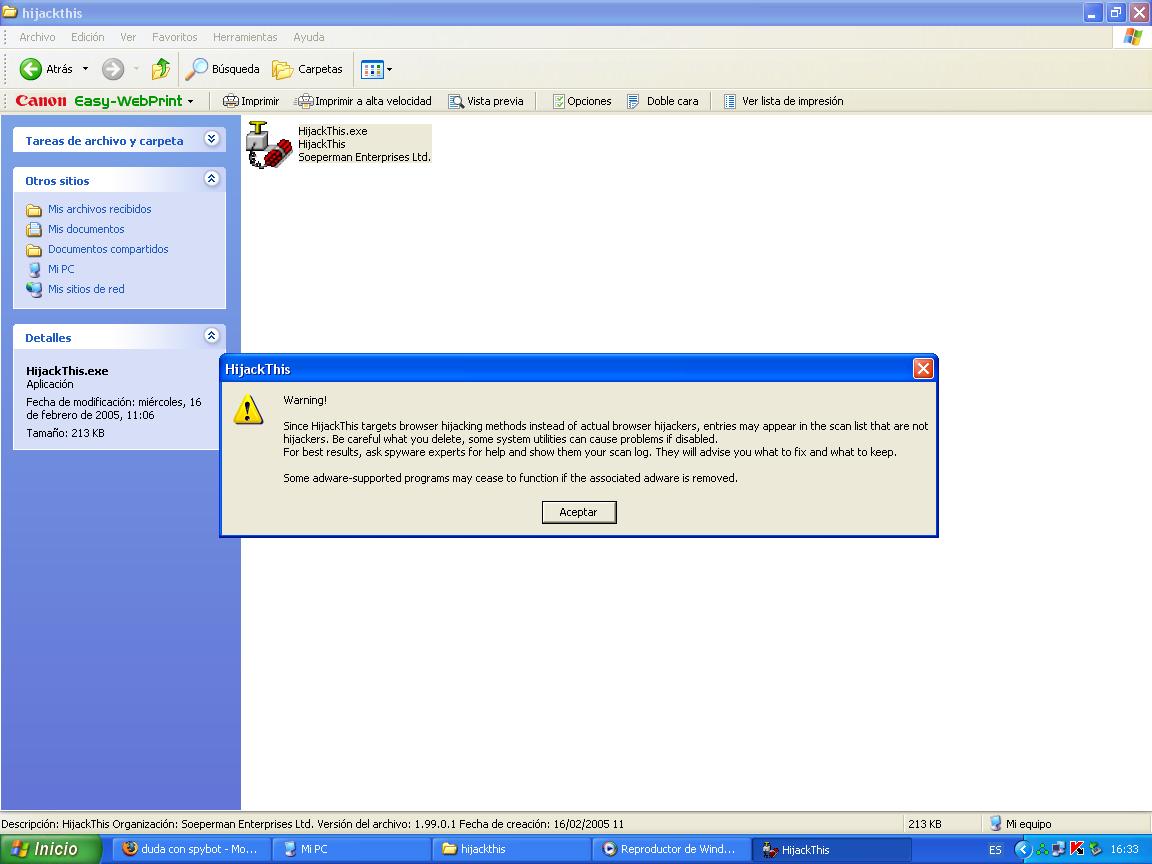
Task: Open Opciones in Canon toolbar
Action: click(x=582, y=101)
